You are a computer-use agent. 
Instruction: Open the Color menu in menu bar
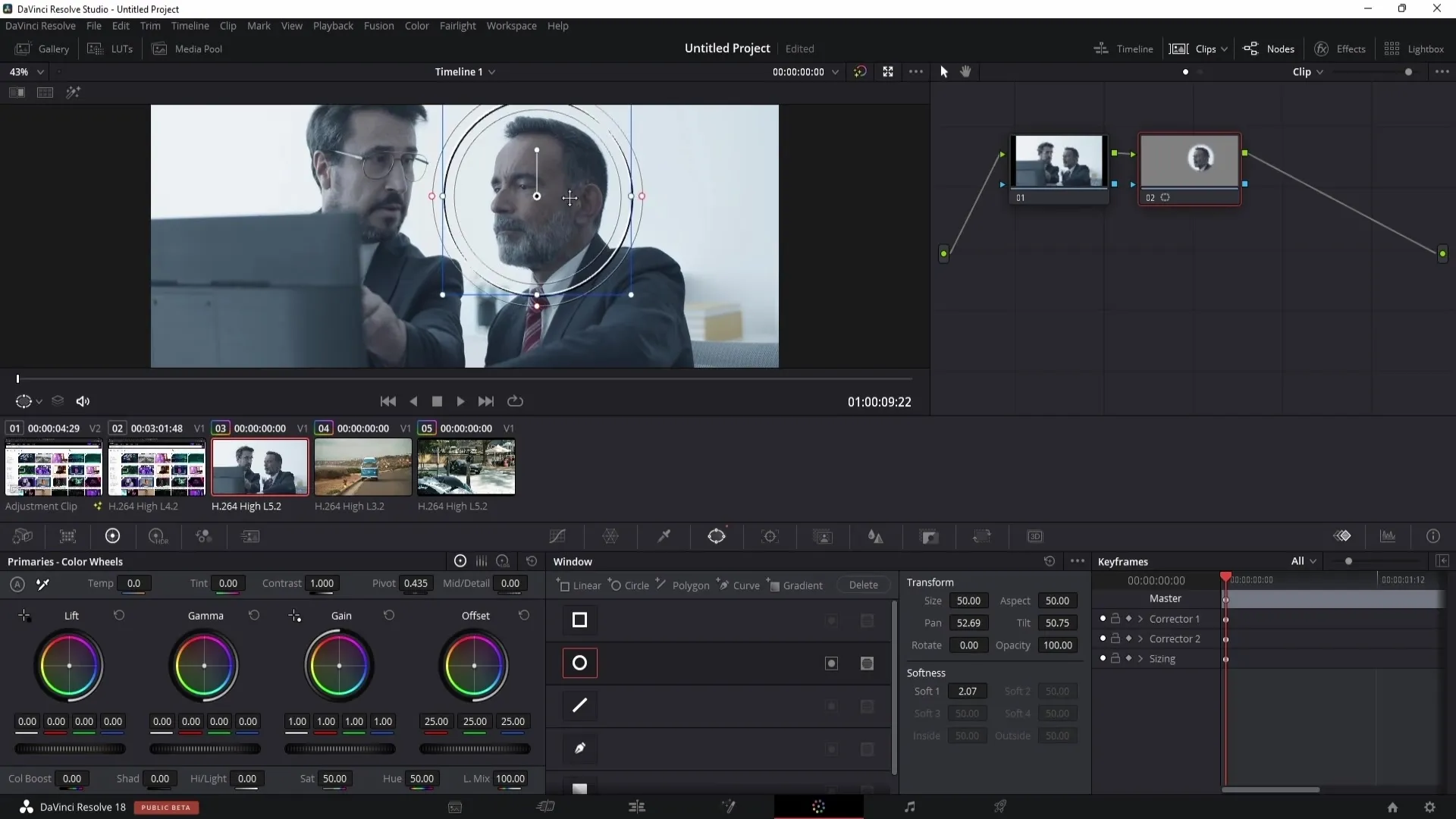(x=416, y=26)
